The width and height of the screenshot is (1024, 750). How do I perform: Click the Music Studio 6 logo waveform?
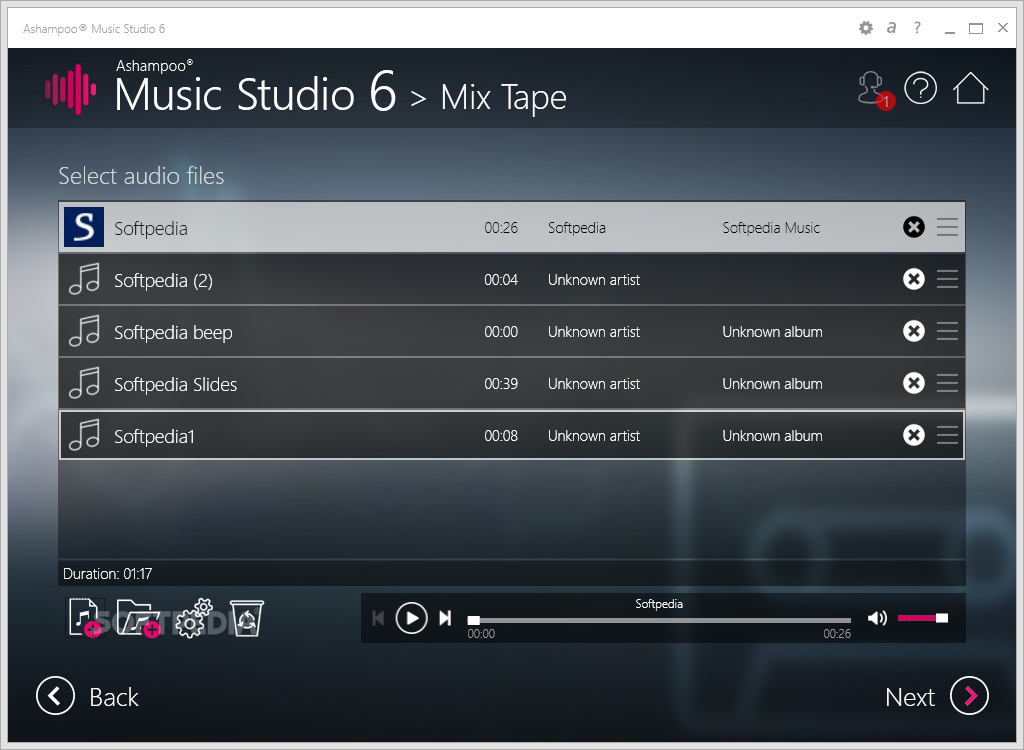[71, 90]
